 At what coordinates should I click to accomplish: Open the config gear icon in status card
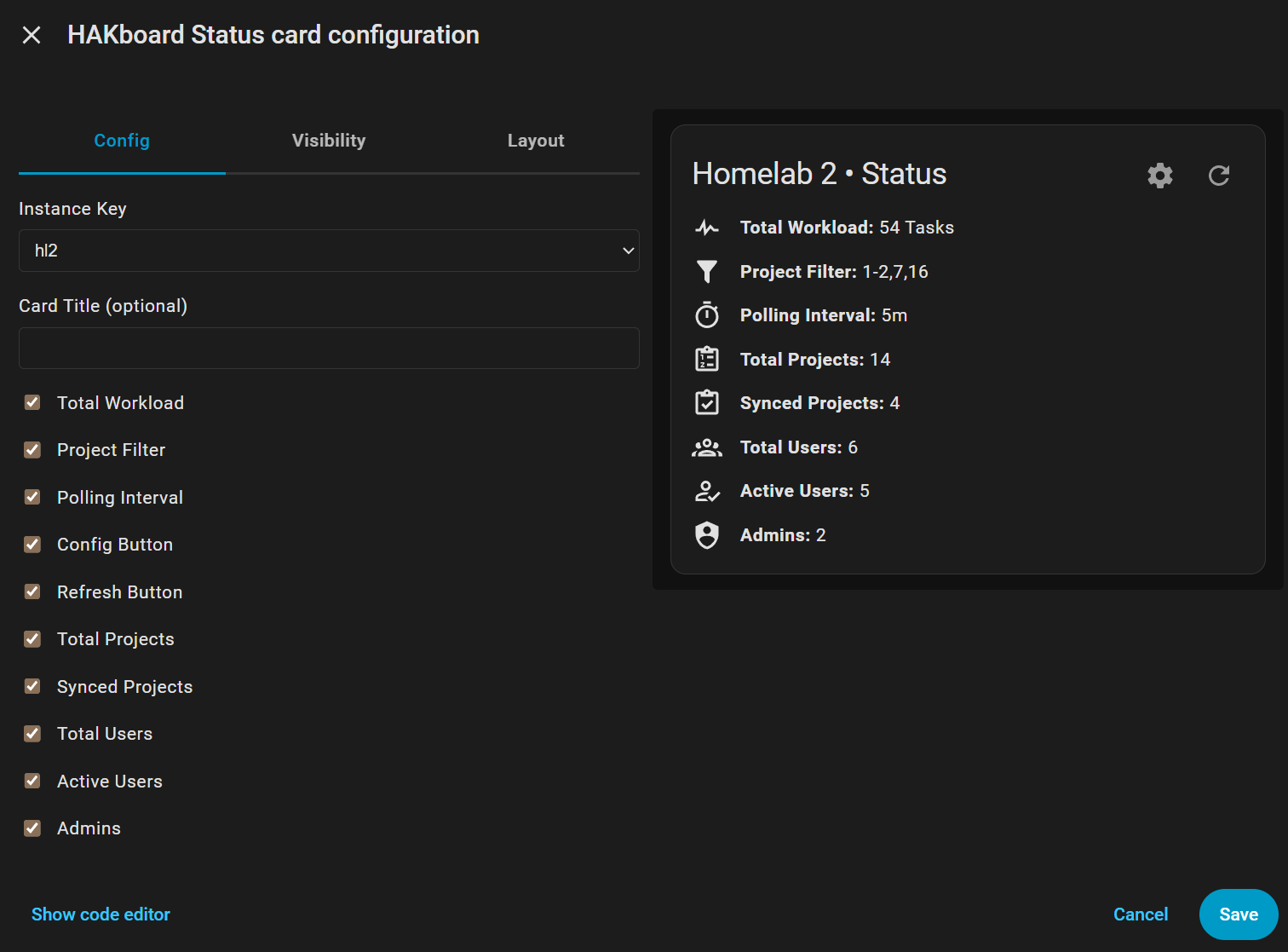pos(1160,176)
